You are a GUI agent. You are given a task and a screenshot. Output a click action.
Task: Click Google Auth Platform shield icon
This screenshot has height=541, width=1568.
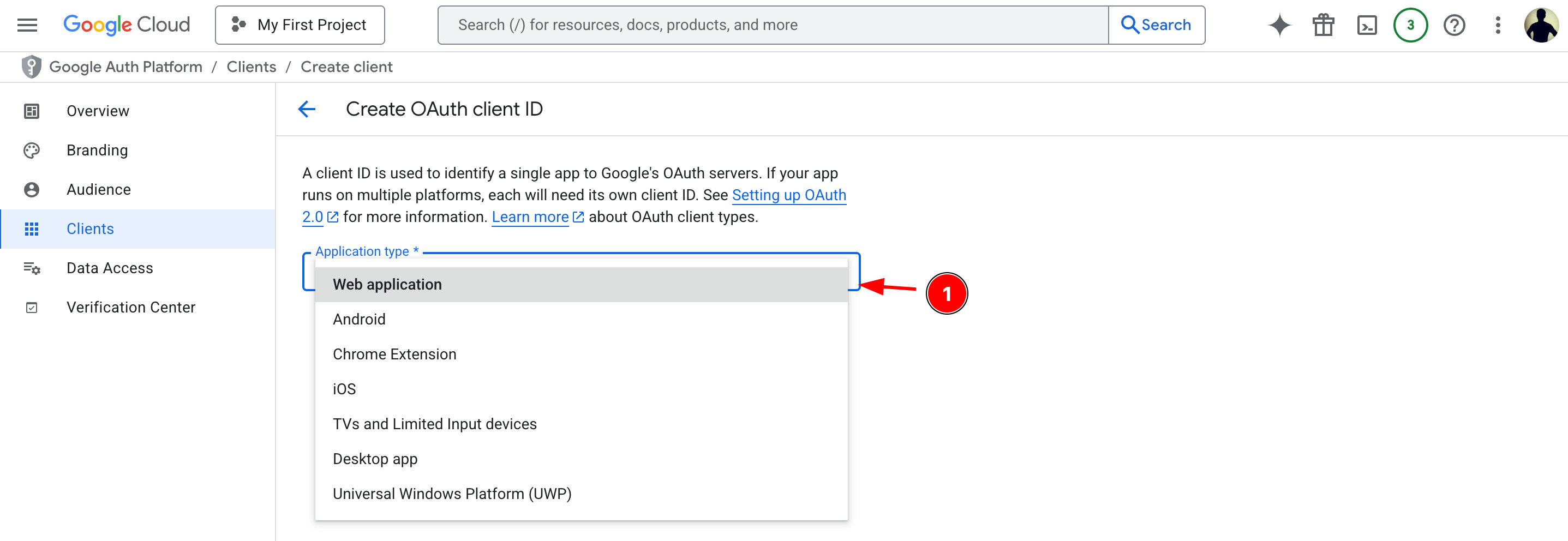click(31, 67)
